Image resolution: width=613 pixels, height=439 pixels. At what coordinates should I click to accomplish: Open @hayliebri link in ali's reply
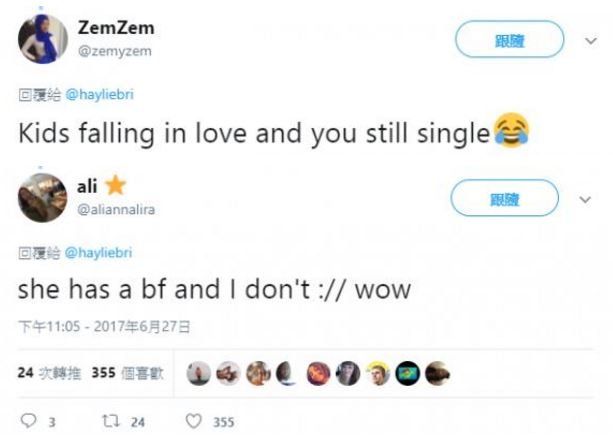click(98, 253)
